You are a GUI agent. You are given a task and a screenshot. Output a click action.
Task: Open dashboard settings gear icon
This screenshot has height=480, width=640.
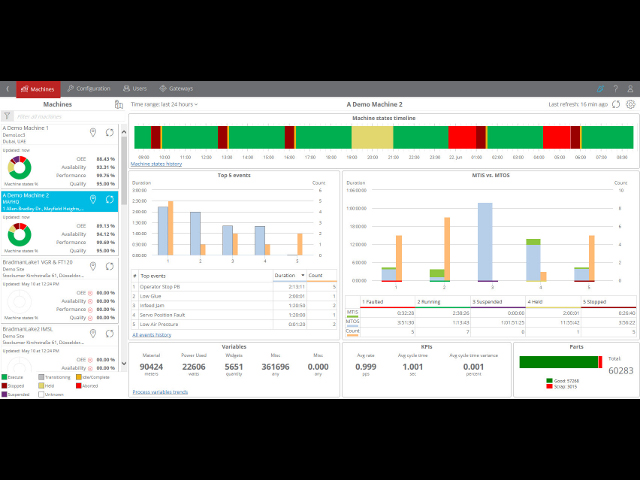630,104
